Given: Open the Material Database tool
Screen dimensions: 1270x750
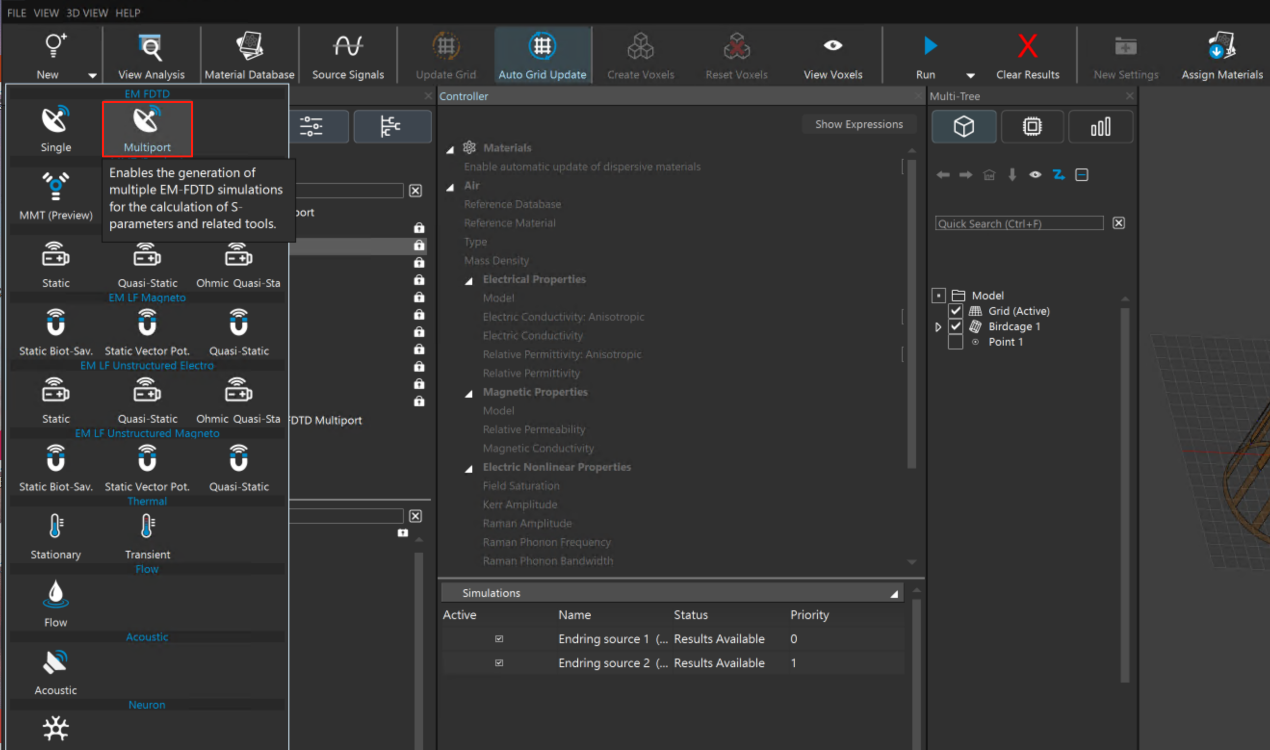Looking at the screenshot, I should click(249, 56).
